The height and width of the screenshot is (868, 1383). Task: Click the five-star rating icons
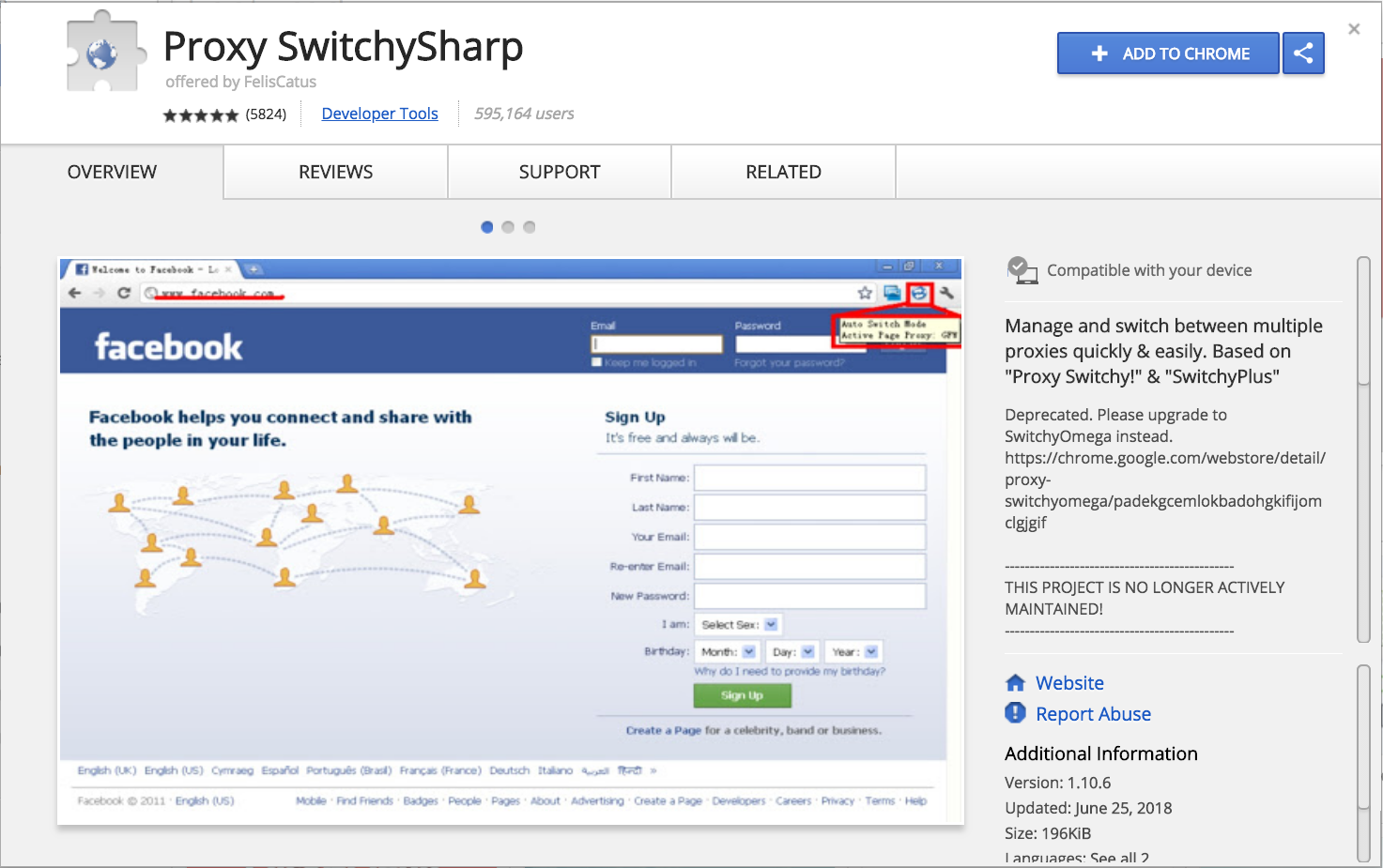(200, 114)
